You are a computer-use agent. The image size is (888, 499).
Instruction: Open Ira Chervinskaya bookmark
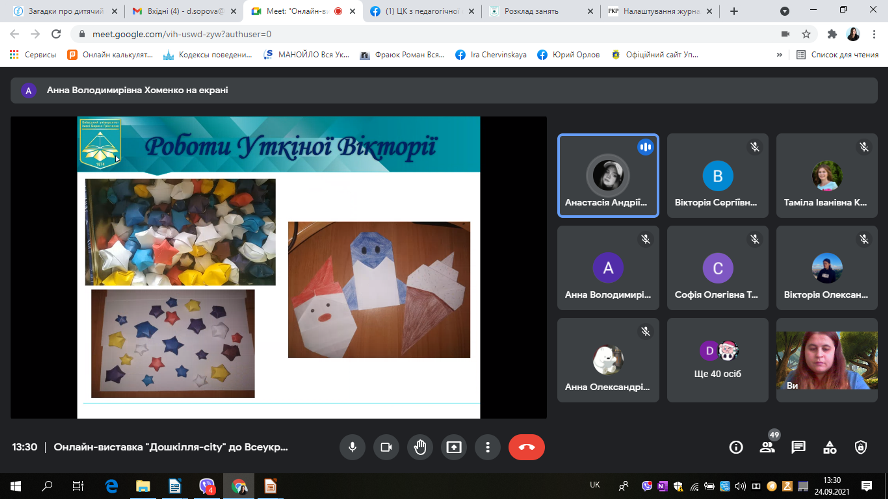coord(491,55)
